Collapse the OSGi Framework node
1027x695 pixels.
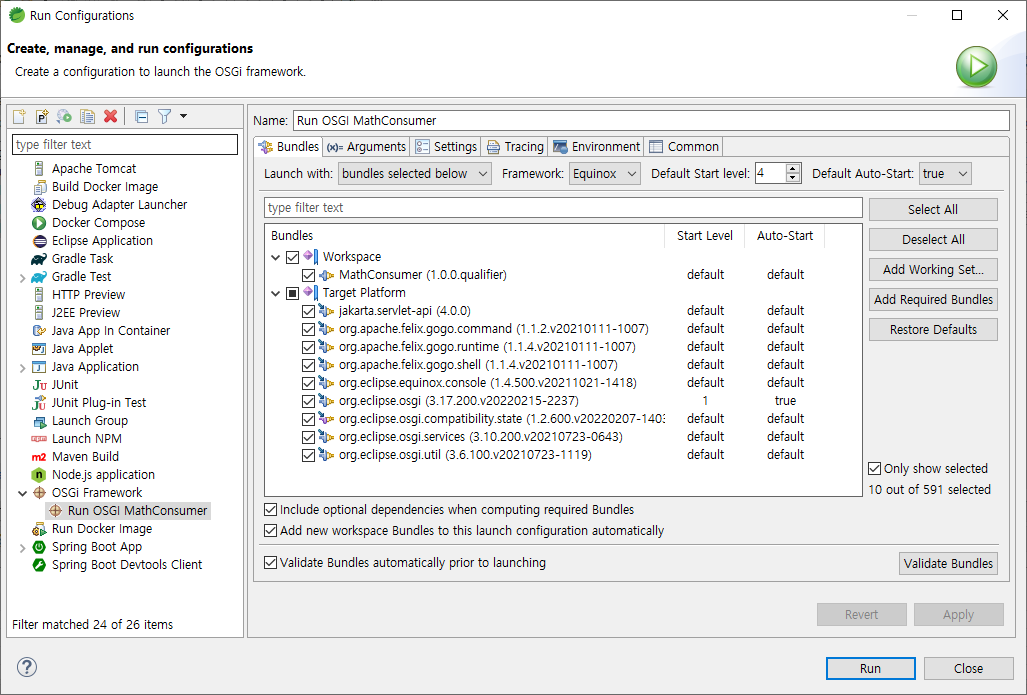(22, 493)
